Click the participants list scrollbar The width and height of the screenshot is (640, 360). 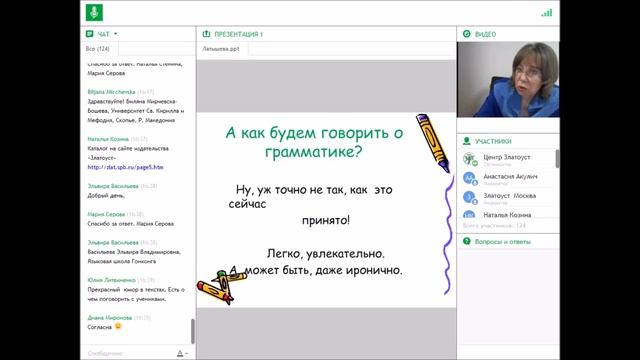point(557,159)
